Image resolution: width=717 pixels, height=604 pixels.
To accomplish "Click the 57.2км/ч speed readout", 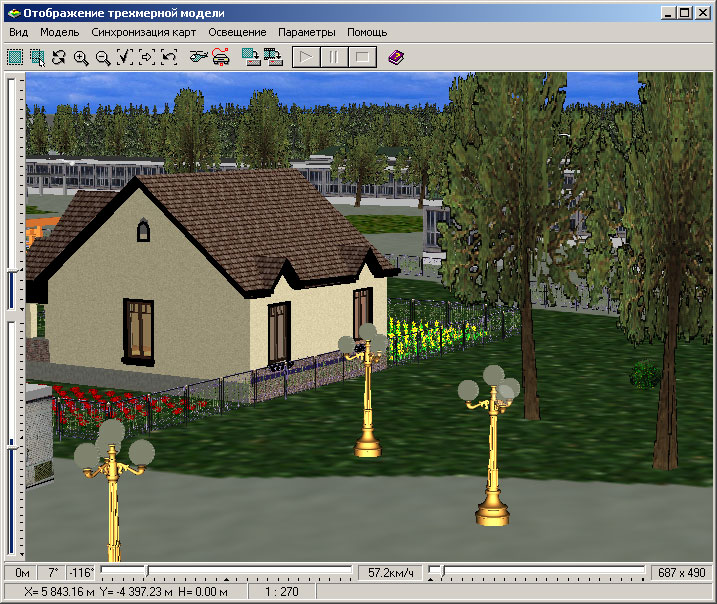I will point(391,572).
